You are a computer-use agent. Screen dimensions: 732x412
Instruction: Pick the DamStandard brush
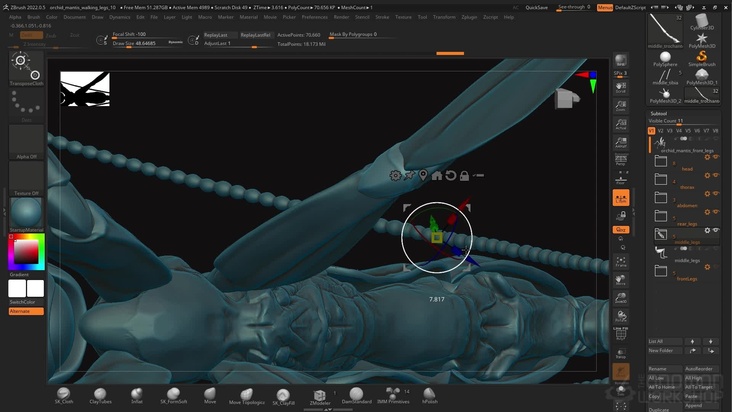(x=357, y=395)
